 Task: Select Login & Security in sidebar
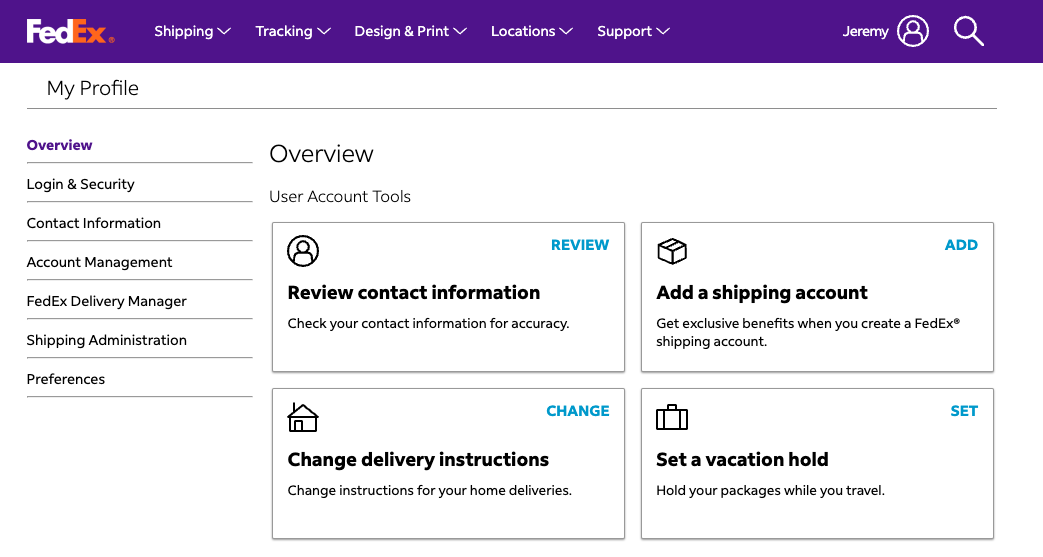(x=80, y=184)
